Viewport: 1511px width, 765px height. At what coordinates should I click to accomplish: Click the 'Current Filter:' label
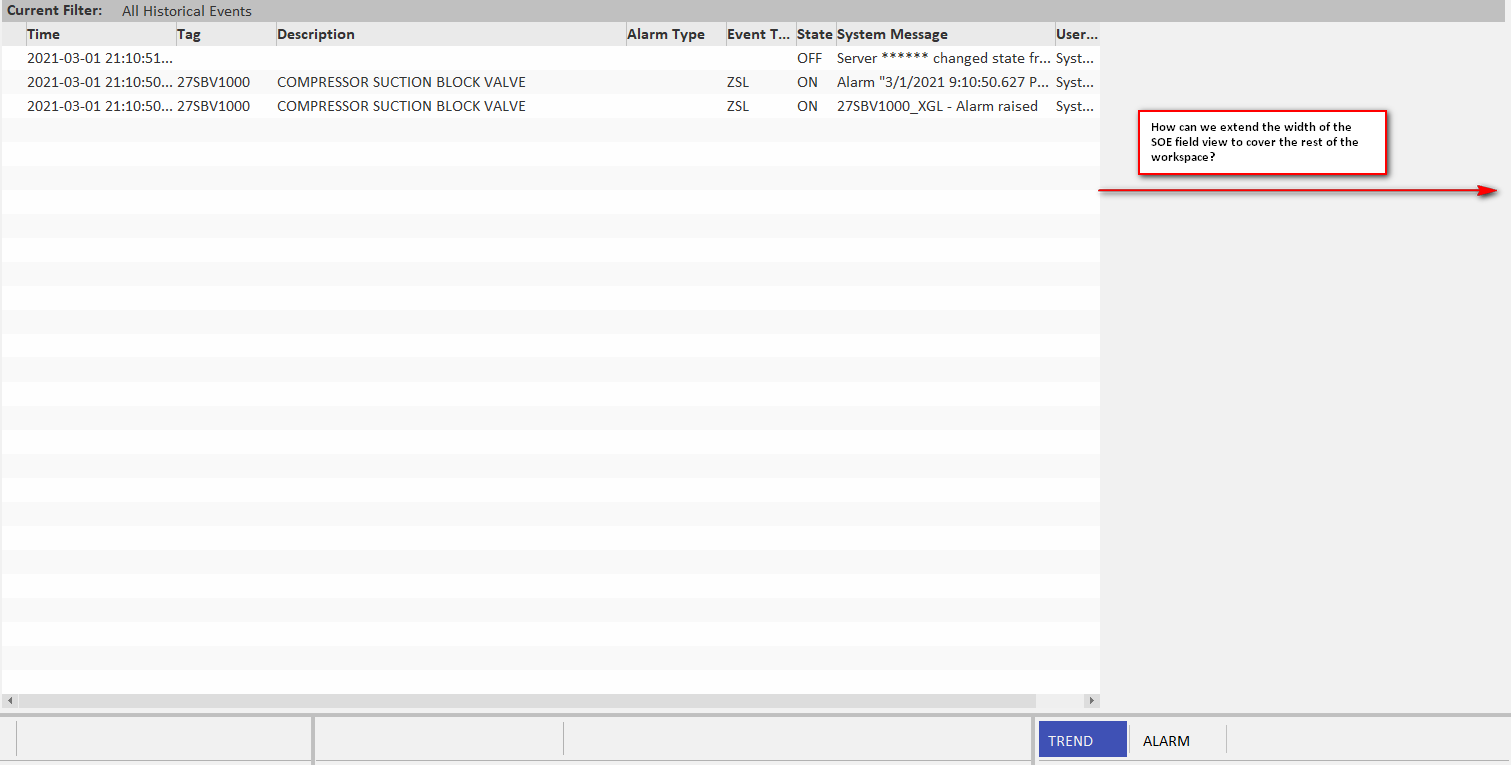[55, 11]
